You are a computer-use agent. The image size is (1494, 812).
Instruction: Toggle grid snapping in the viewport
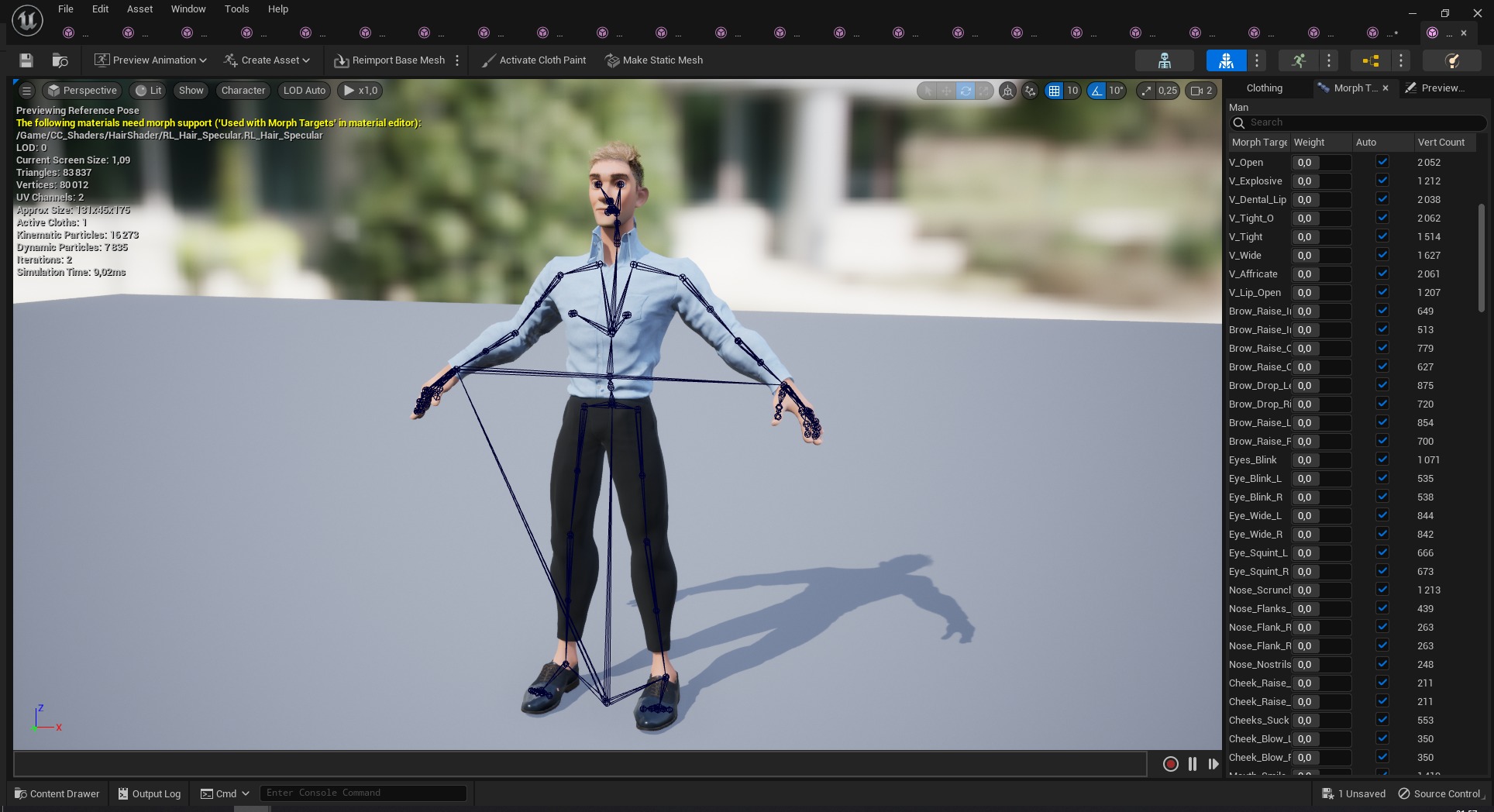point(1054,91)
